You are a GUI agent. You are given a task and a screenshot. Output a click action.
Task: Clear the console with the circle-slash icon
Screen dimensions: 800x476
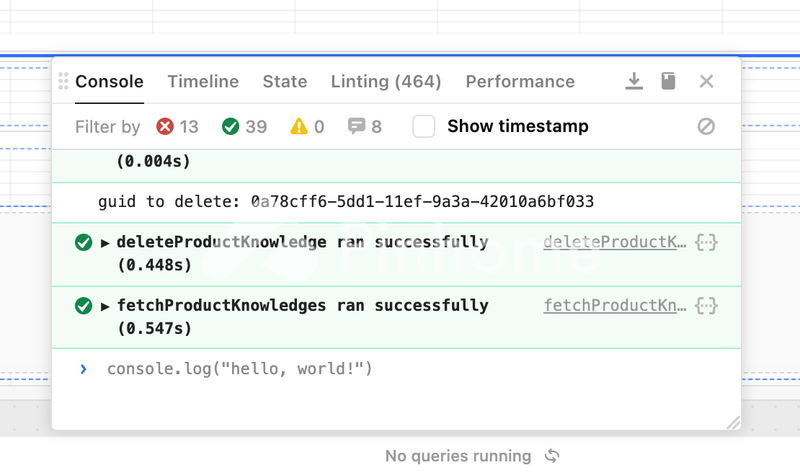point(706,126)
